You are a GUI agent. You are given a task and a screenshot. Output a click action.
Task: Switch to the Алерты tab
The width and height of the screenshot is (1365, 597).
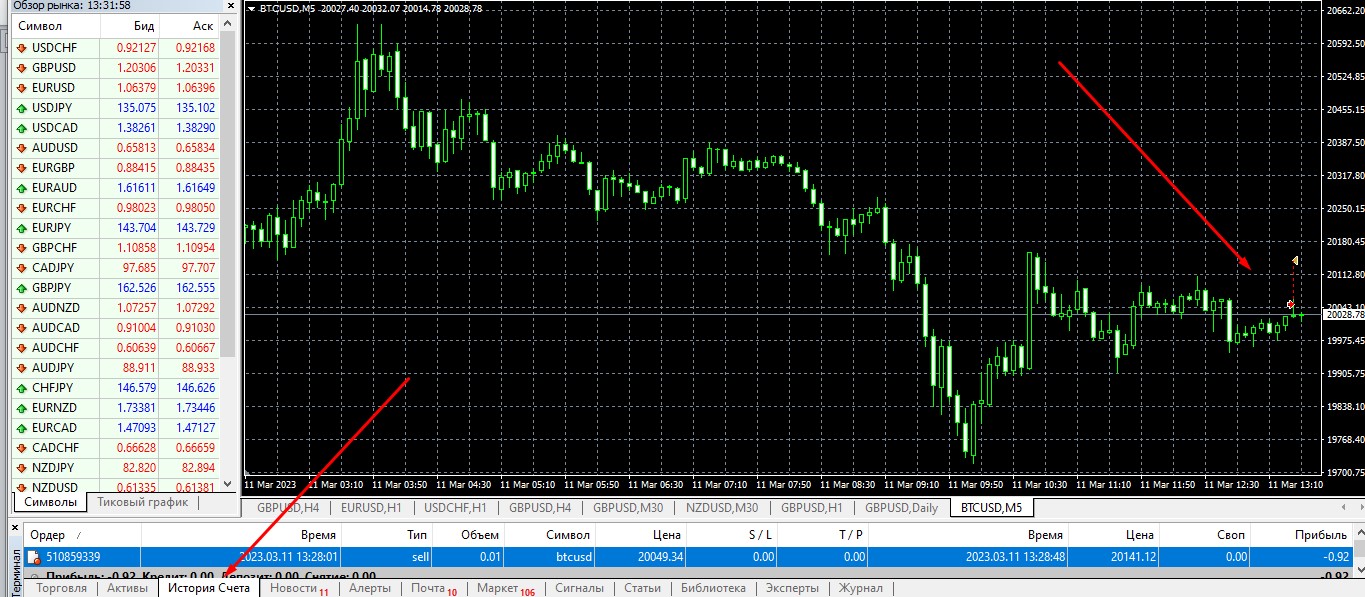pos(369,588)
